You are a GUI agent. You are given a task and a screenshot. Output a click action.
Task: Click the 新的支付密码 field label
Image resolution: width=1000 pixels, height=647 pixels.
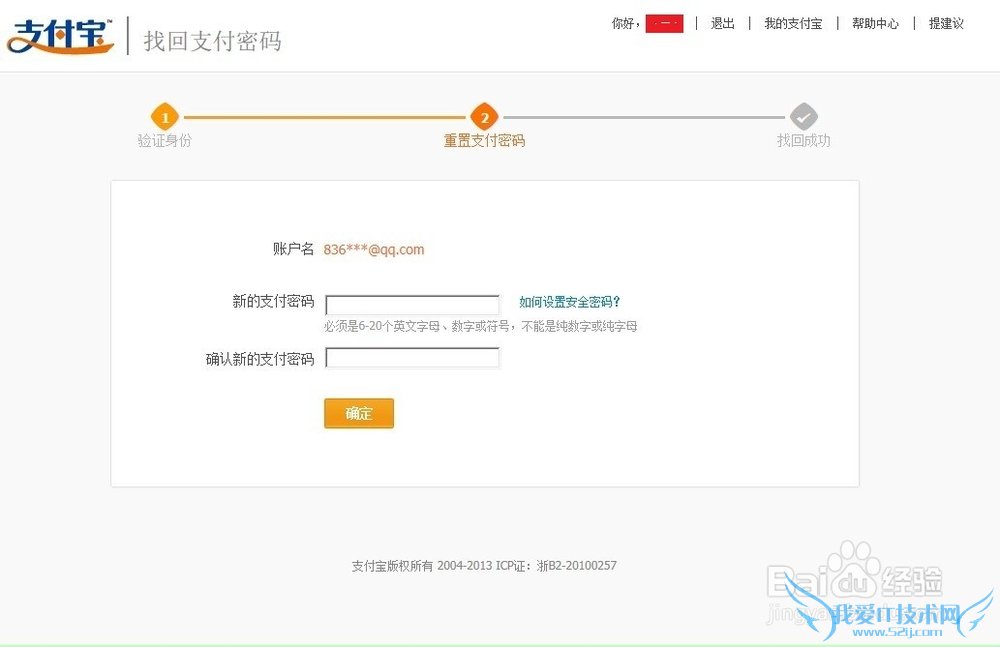coord(273,301)
